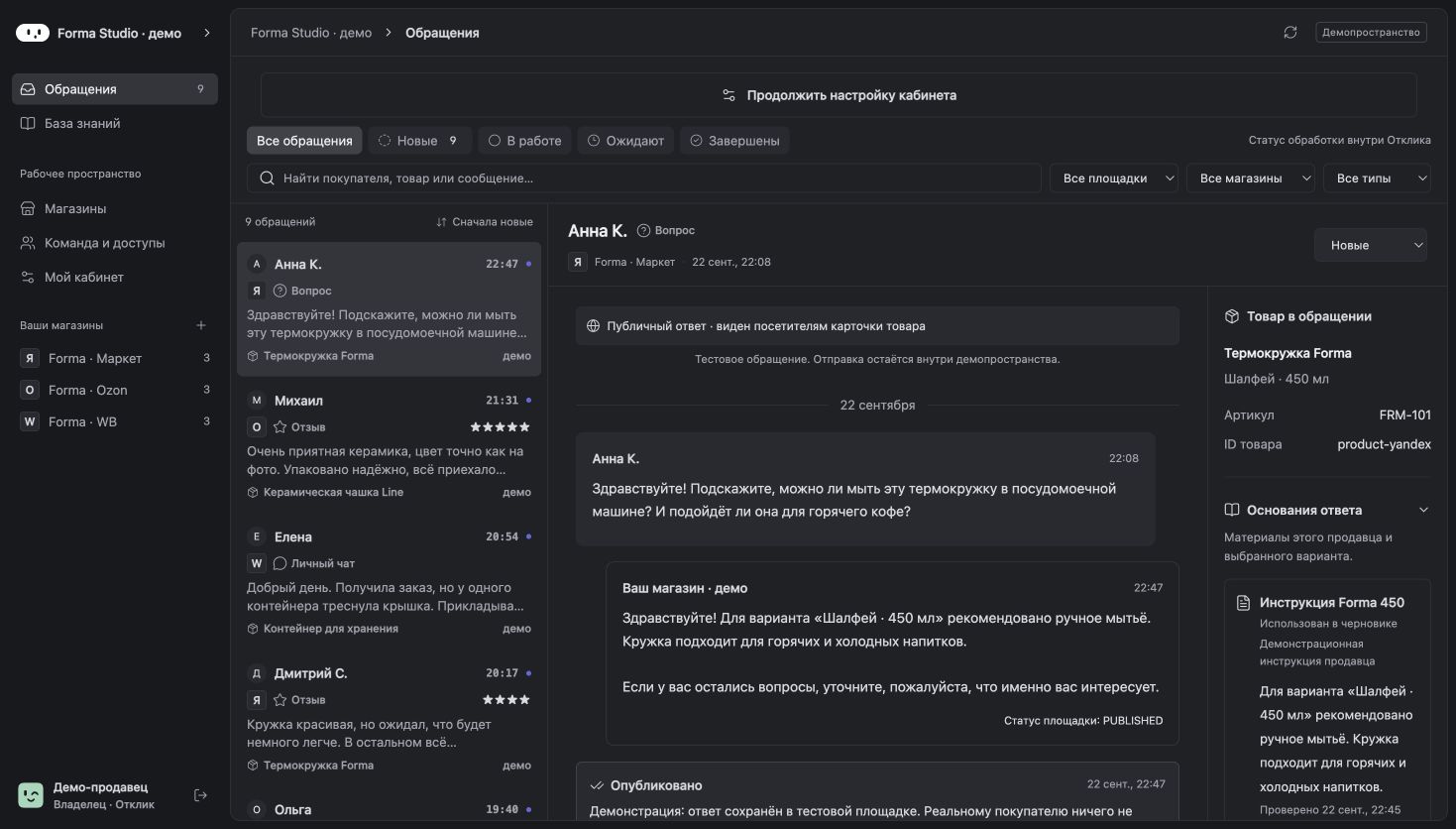Change sort order Сначала новые
1456x829 pixels.
[x=485, y=222]
